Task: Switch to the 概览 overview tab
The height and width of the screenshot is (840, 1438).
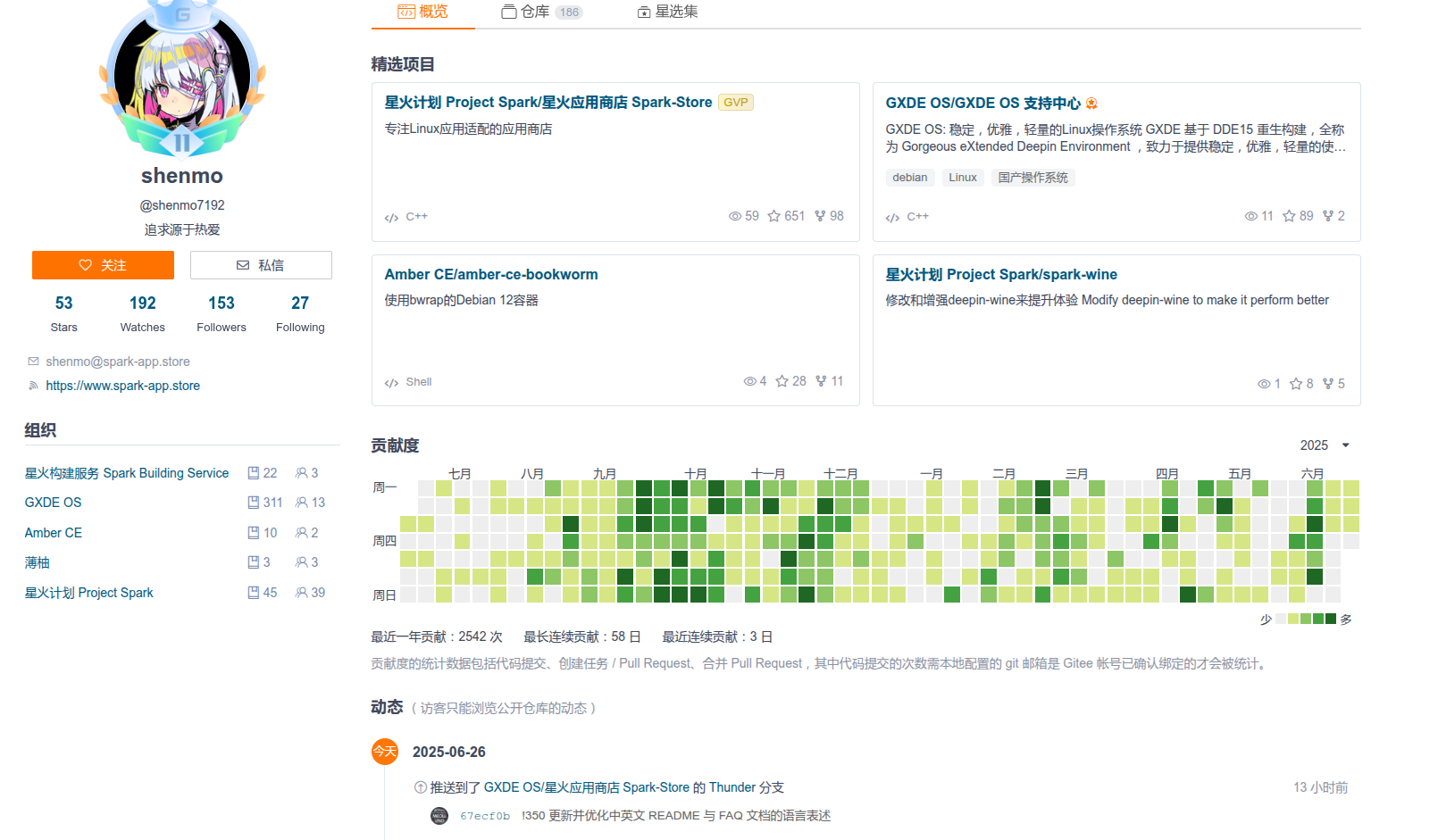Action: click(422, 12)
